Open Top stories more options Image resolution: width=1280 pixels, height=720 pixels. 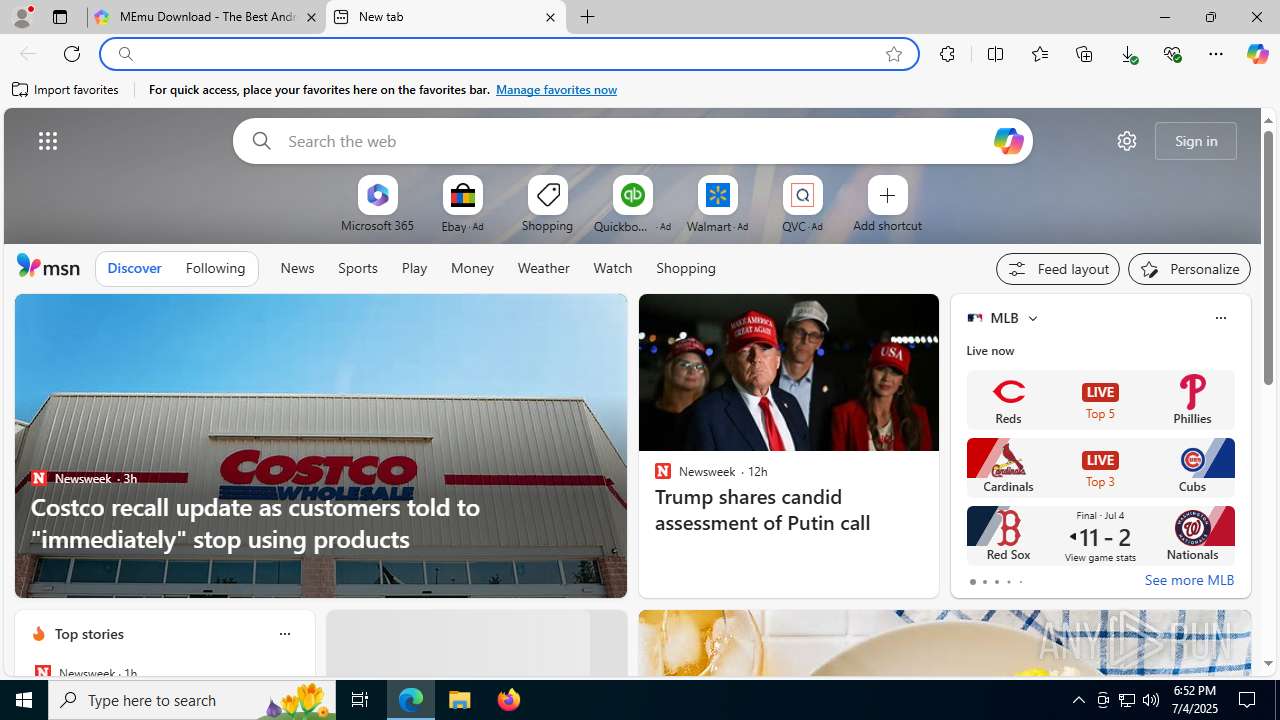pyautogui.click(x=284, y=634)
